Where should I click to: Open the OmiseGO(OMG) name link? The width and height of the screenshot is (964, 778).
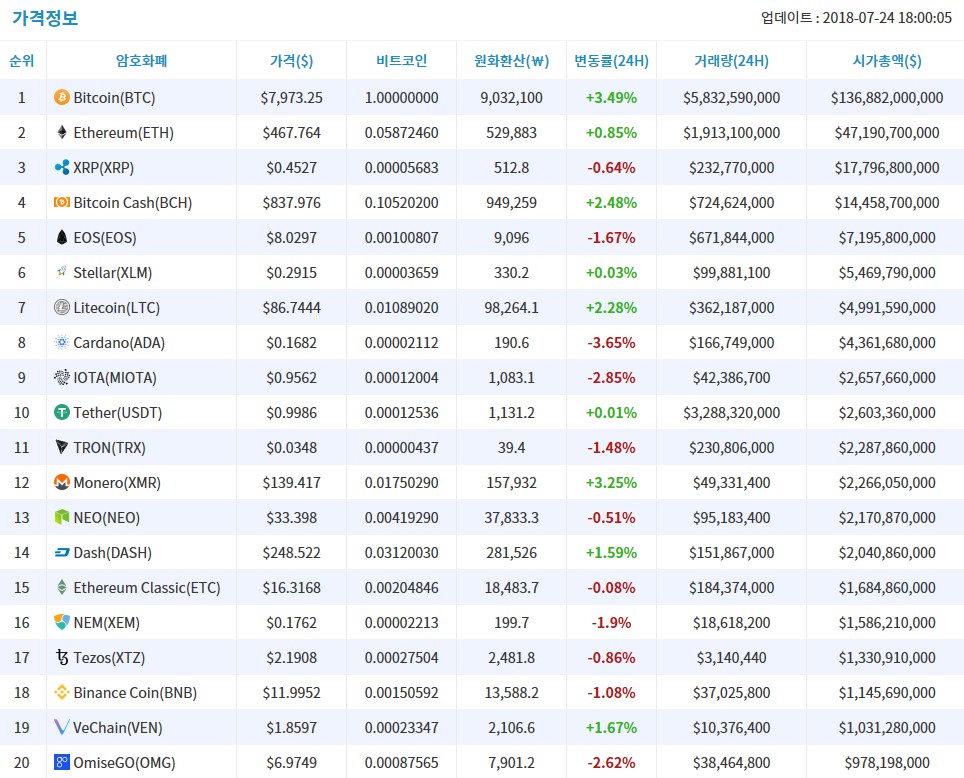coord(125,764)
